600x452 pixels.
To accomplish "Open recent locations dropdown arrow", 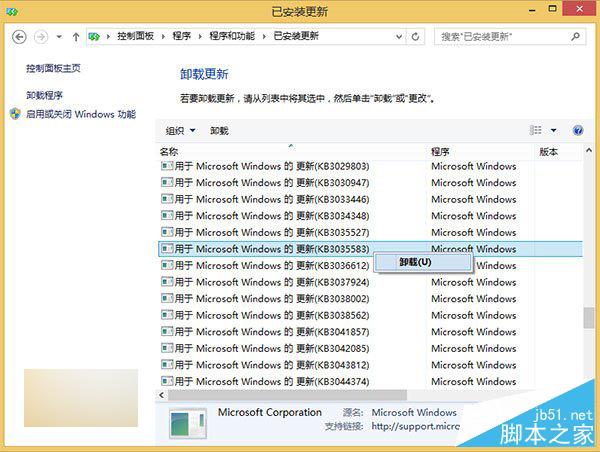I will click(x=59, y=37).
